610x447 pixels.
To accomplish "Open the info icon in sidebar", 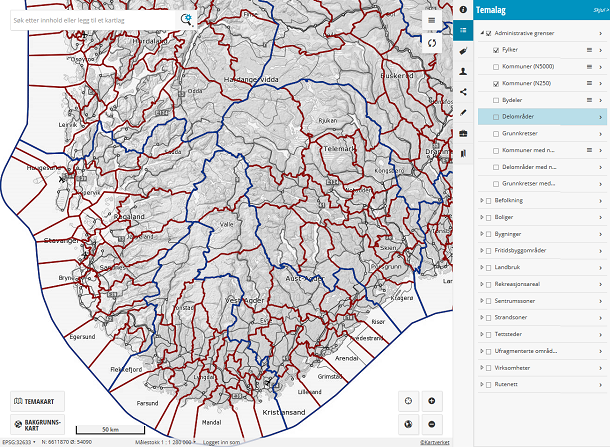I will tap(463, 9).
